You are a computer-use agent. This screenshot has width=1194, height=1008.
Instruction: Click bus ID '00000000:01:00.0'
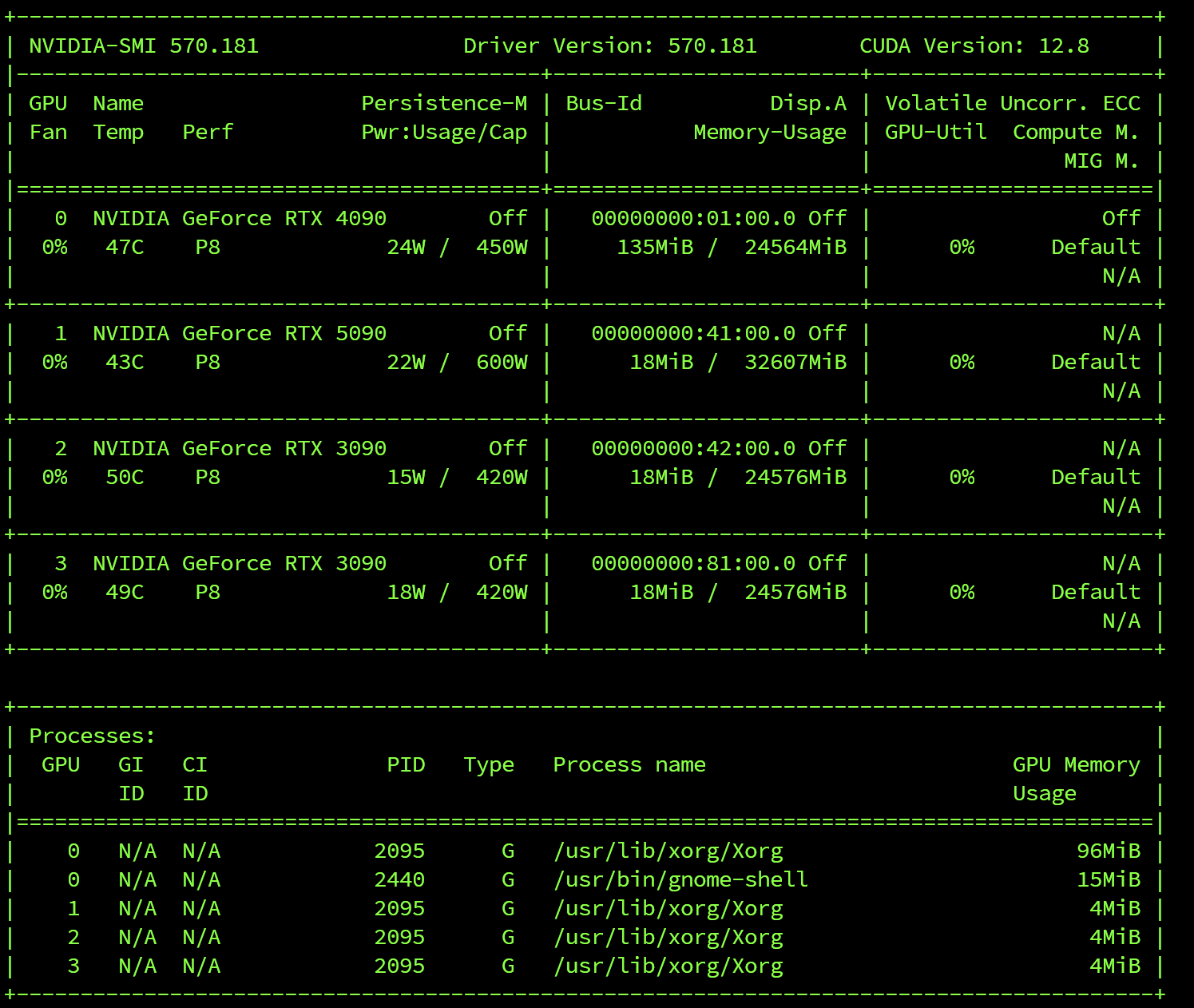pos(693,218)
